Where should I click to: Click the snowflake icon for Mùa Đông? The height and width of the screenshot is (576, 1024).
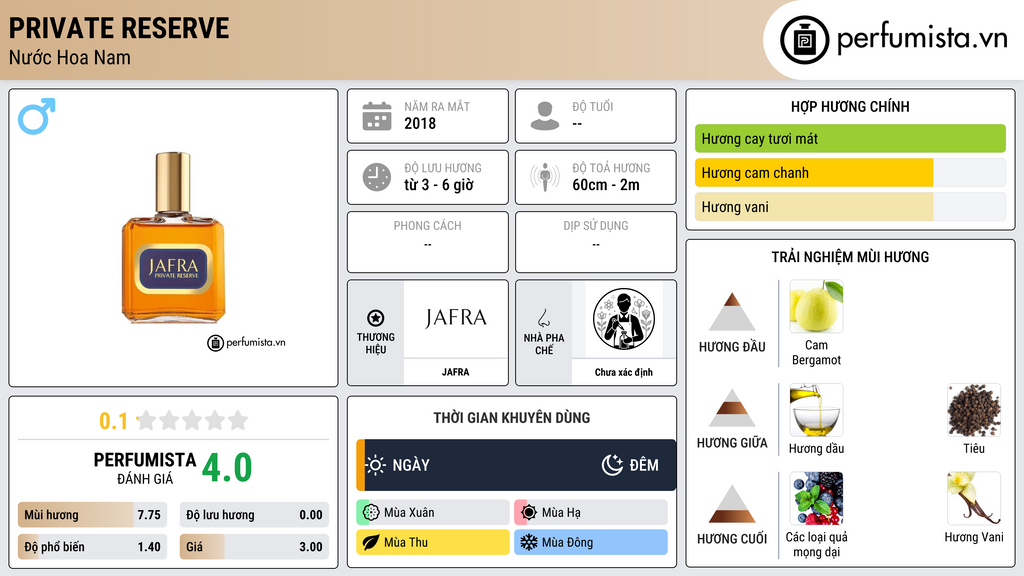[x=529, y=542]
